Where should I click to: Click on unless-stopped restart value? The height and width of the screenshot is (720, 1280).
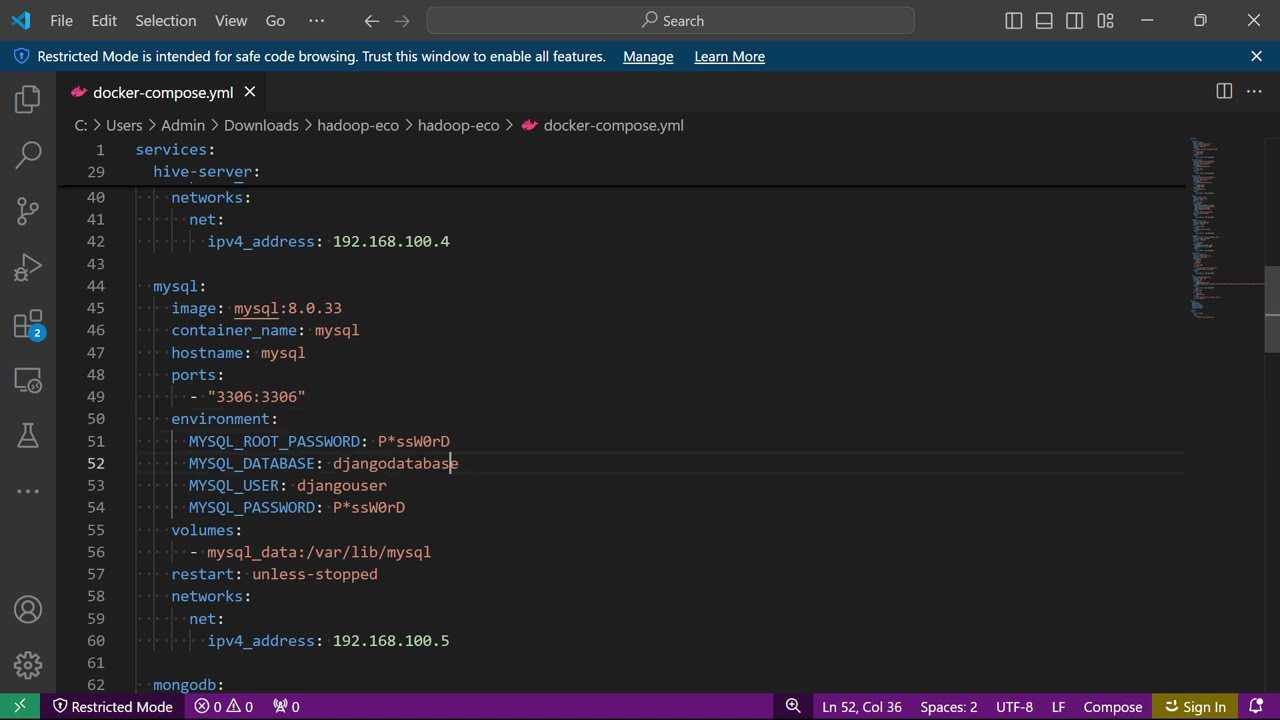tap(315, 574)
